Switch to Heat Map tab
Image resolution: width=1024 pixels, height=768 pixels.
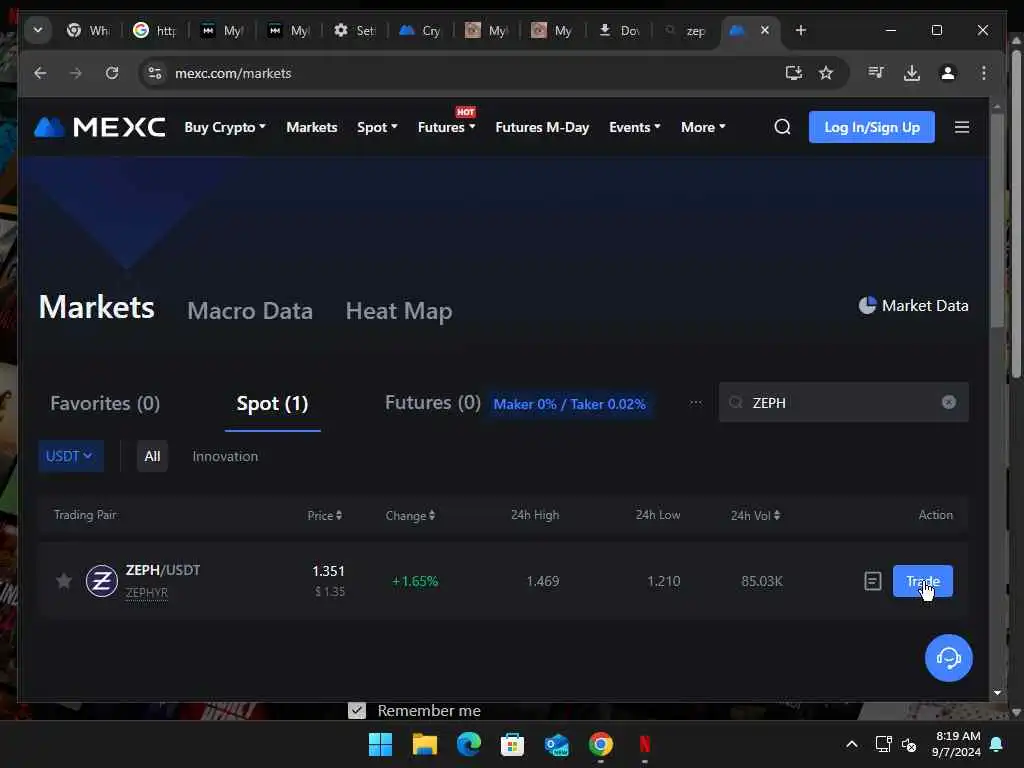pos(398,311)
